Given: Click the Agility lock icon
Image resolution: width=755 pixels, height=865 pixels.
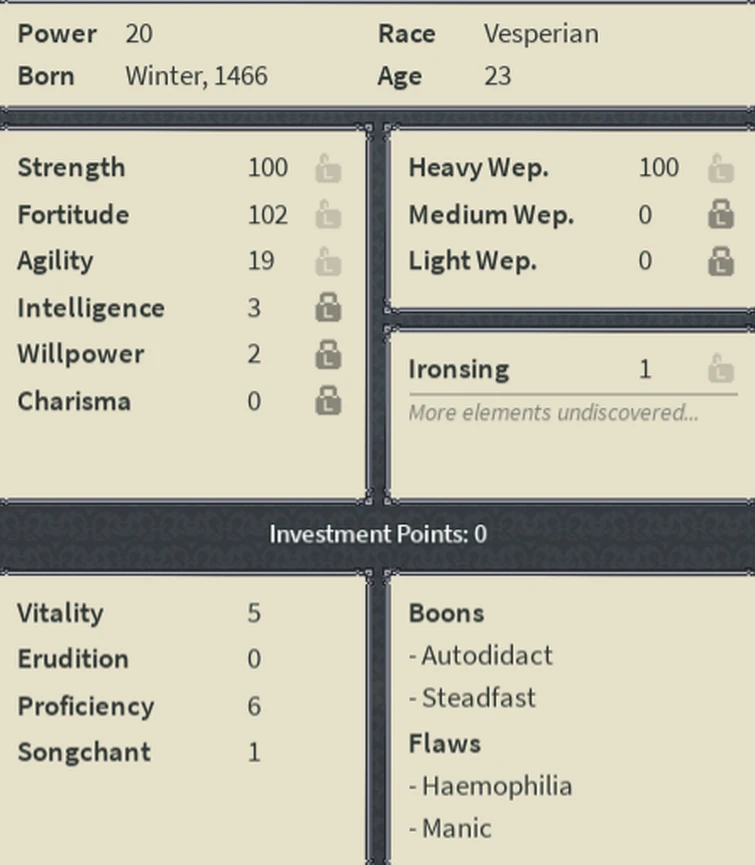Looking at the screenshot, I should pos(328,262).
